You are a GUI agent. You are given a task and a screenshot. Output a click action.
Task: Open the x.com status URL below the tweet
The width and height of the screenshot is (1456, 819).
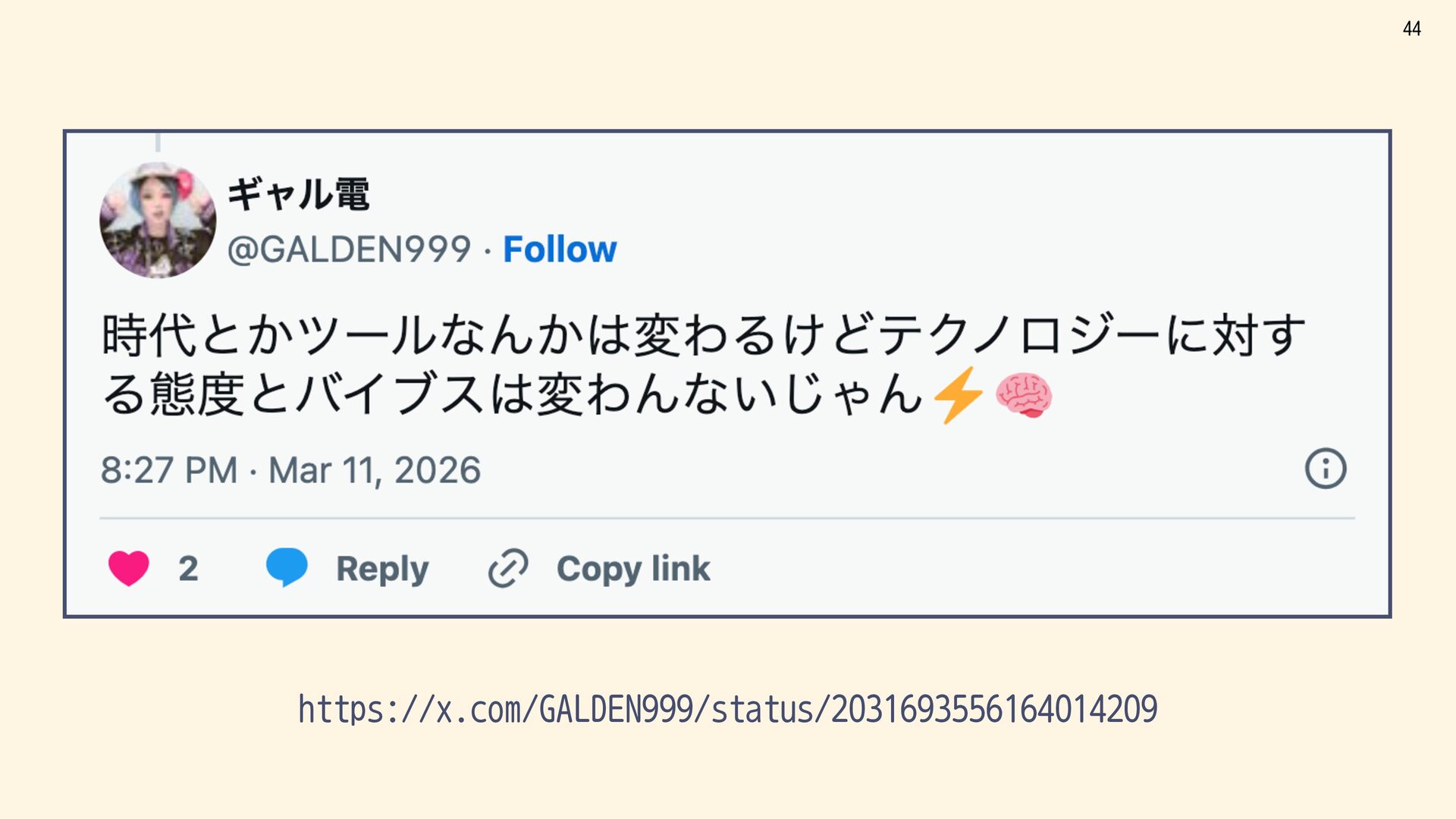pos(728,710)
